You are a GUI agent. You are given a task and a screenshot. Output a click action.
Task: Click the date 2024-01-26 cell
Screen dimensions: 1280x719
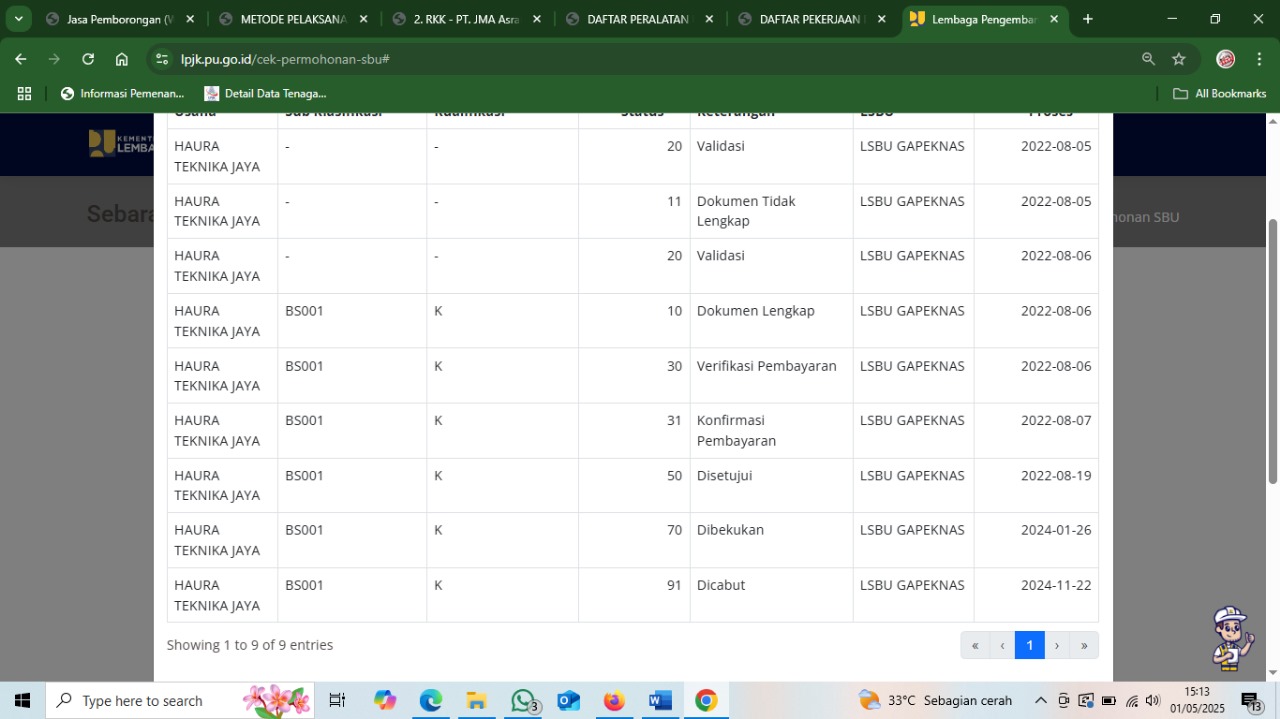coord(1036,540)
